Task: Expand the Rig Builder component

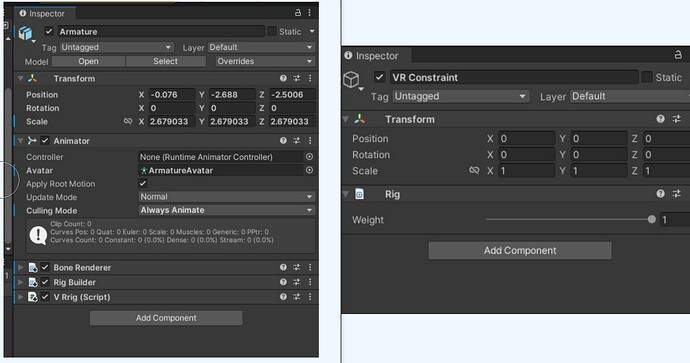Action: (20, 282)
